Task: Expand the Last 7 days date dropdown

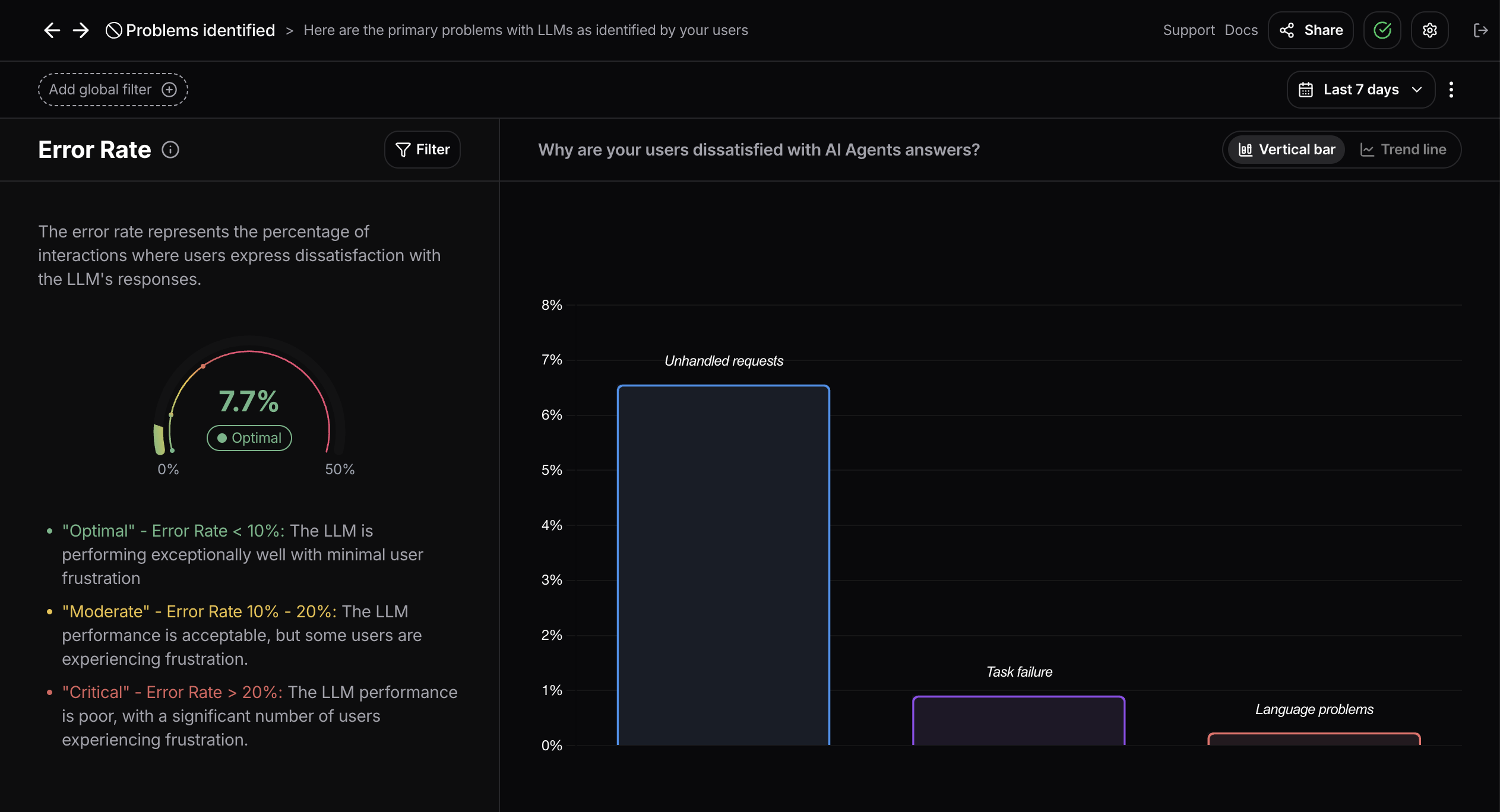Action: (x=1360, y=90)
